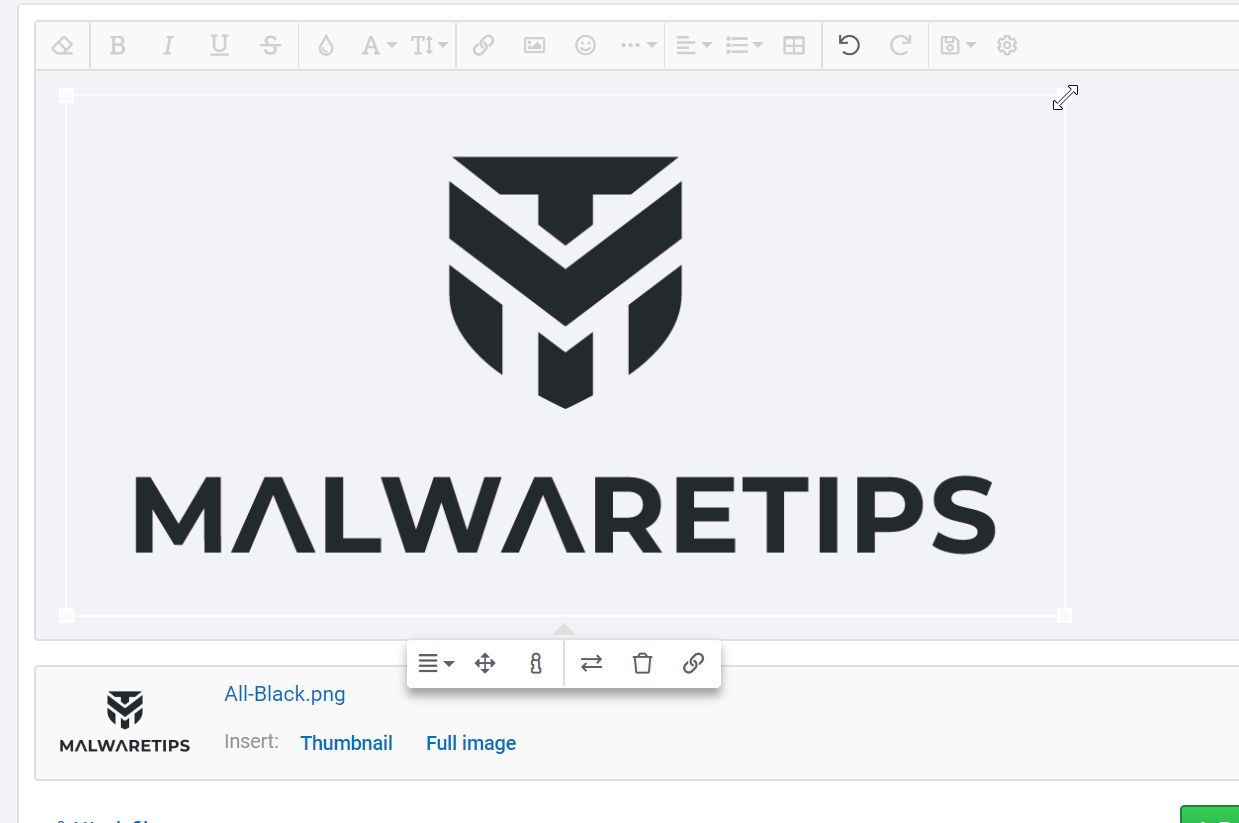This screenshot has width=1239, height=823.
Task: Click the All-Black.png attachment thumbnail
Action: 125,722
